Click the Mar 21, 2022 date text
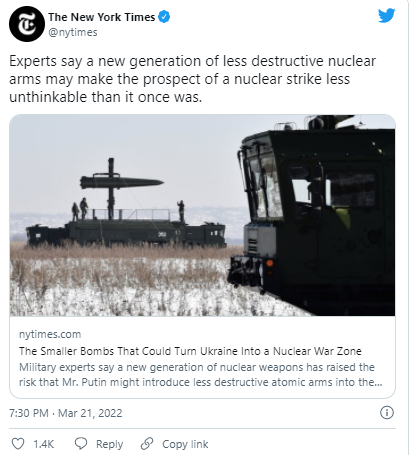This screenshot has height=455, width=409. coord(90,413)
